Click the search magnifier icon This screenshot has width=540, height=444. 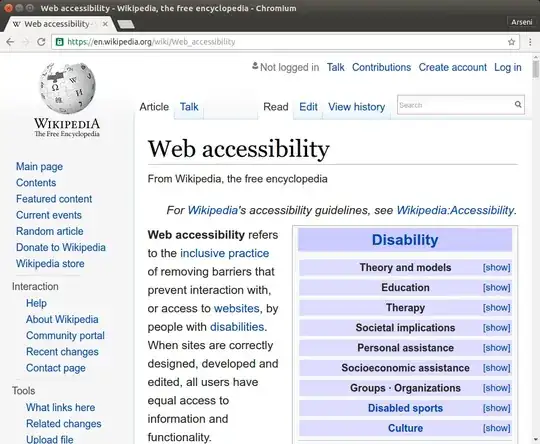pyautogui.click(x=518, y=104)
